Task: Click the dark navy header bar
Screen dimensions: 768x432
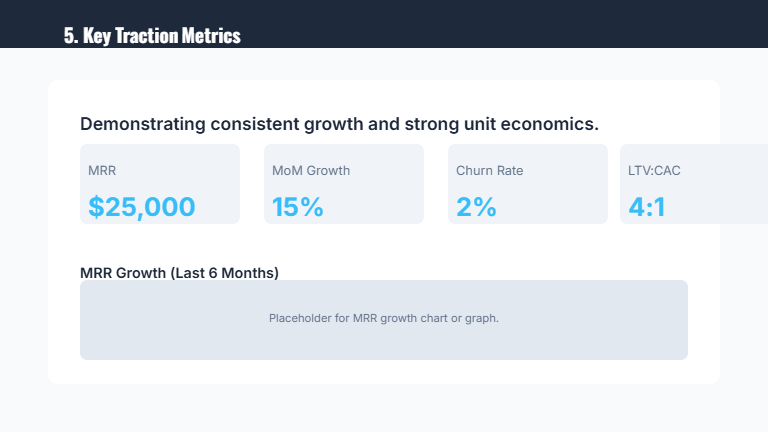Action: click(x=500, y=22)
